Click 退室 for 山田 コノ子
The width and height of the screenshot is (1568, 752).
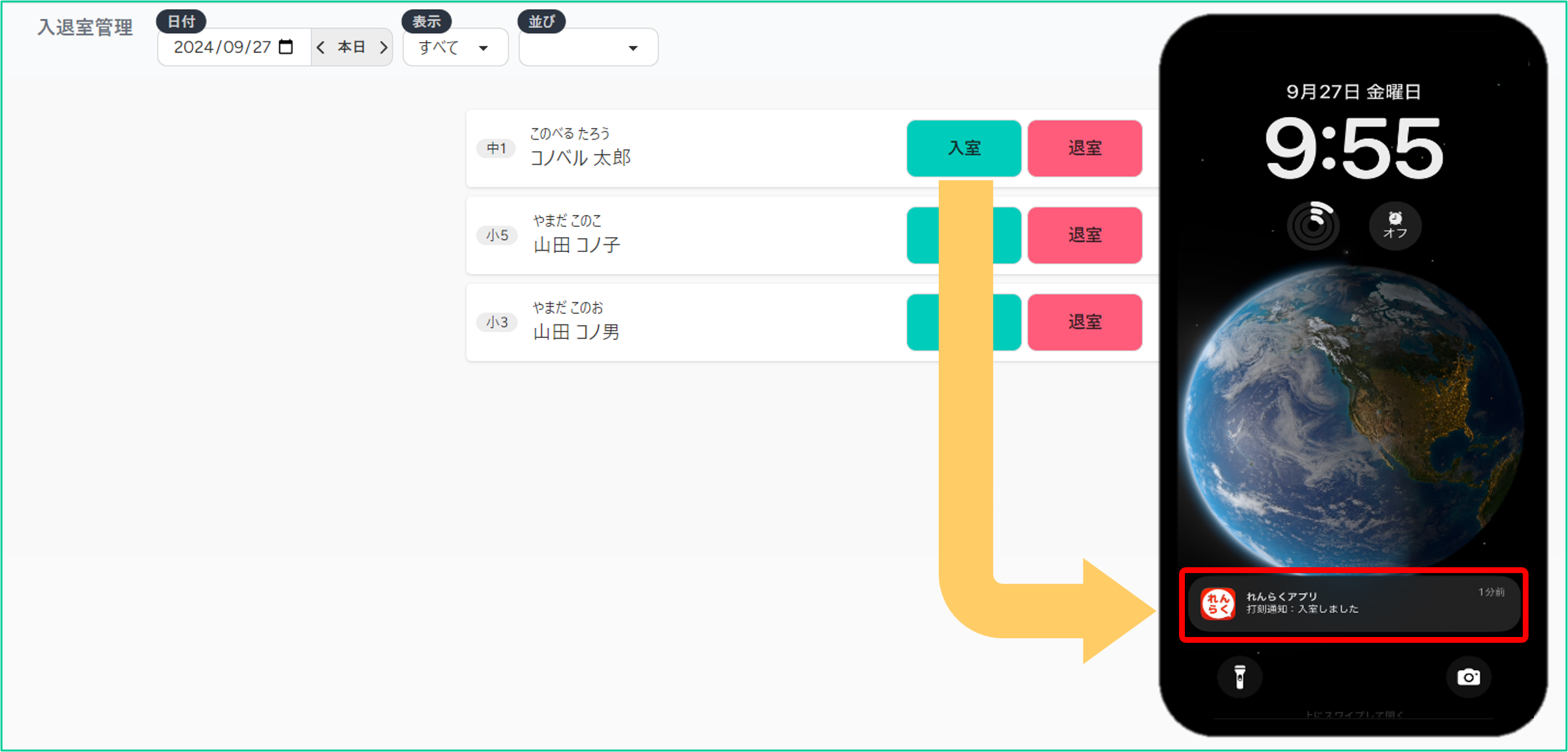click(1085, 235)
